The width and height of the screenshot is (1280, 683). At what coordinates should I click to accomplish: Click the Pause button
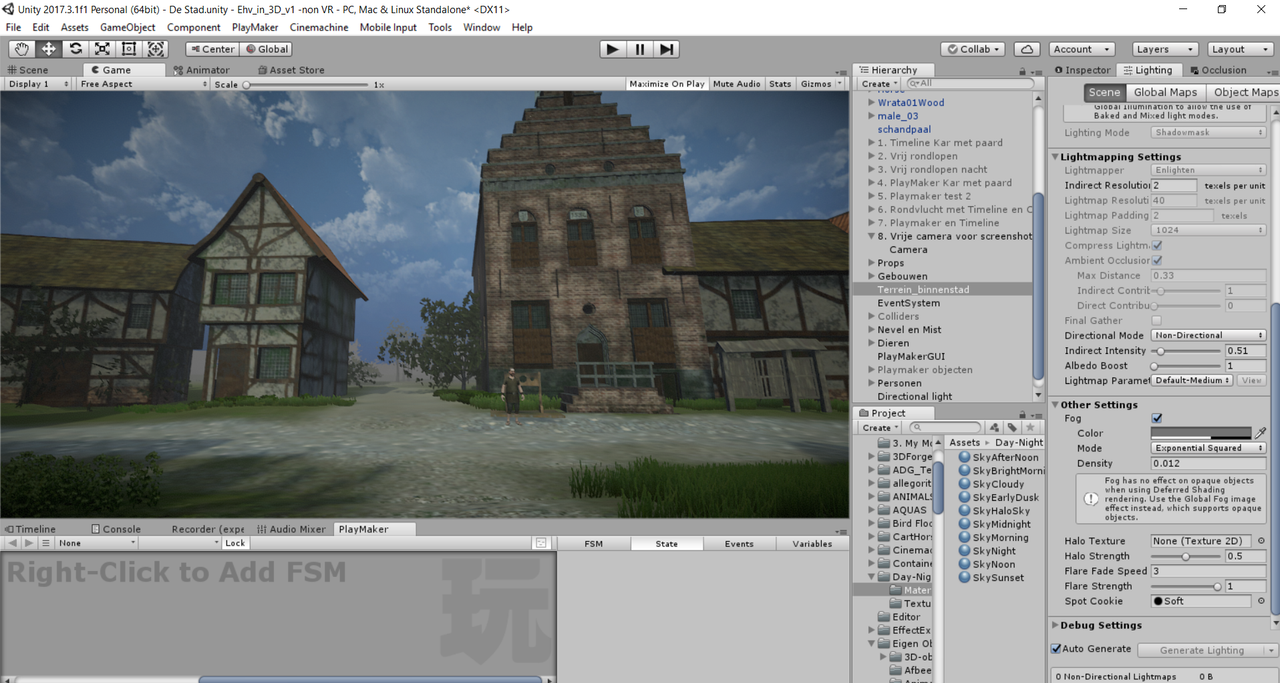(640, 49)
